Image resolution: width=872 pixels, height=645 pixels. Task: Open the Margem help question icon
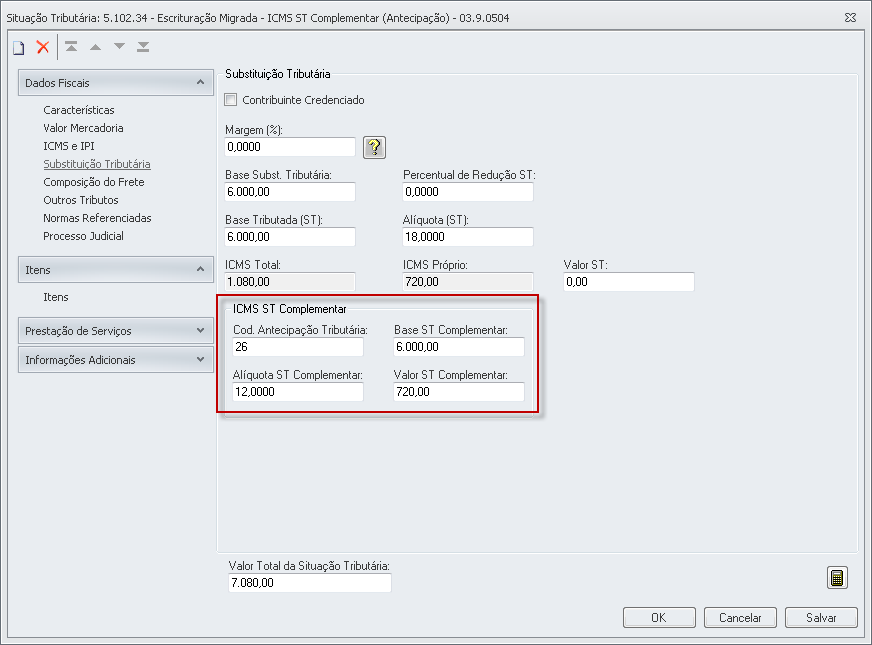click(x=374, y=147)
